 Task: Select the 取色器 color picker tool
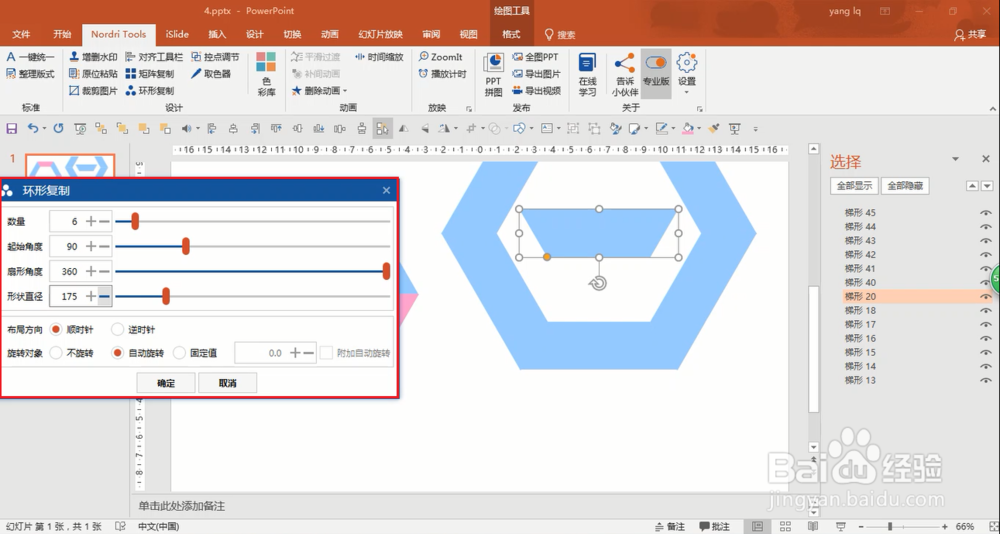point(210,74)
